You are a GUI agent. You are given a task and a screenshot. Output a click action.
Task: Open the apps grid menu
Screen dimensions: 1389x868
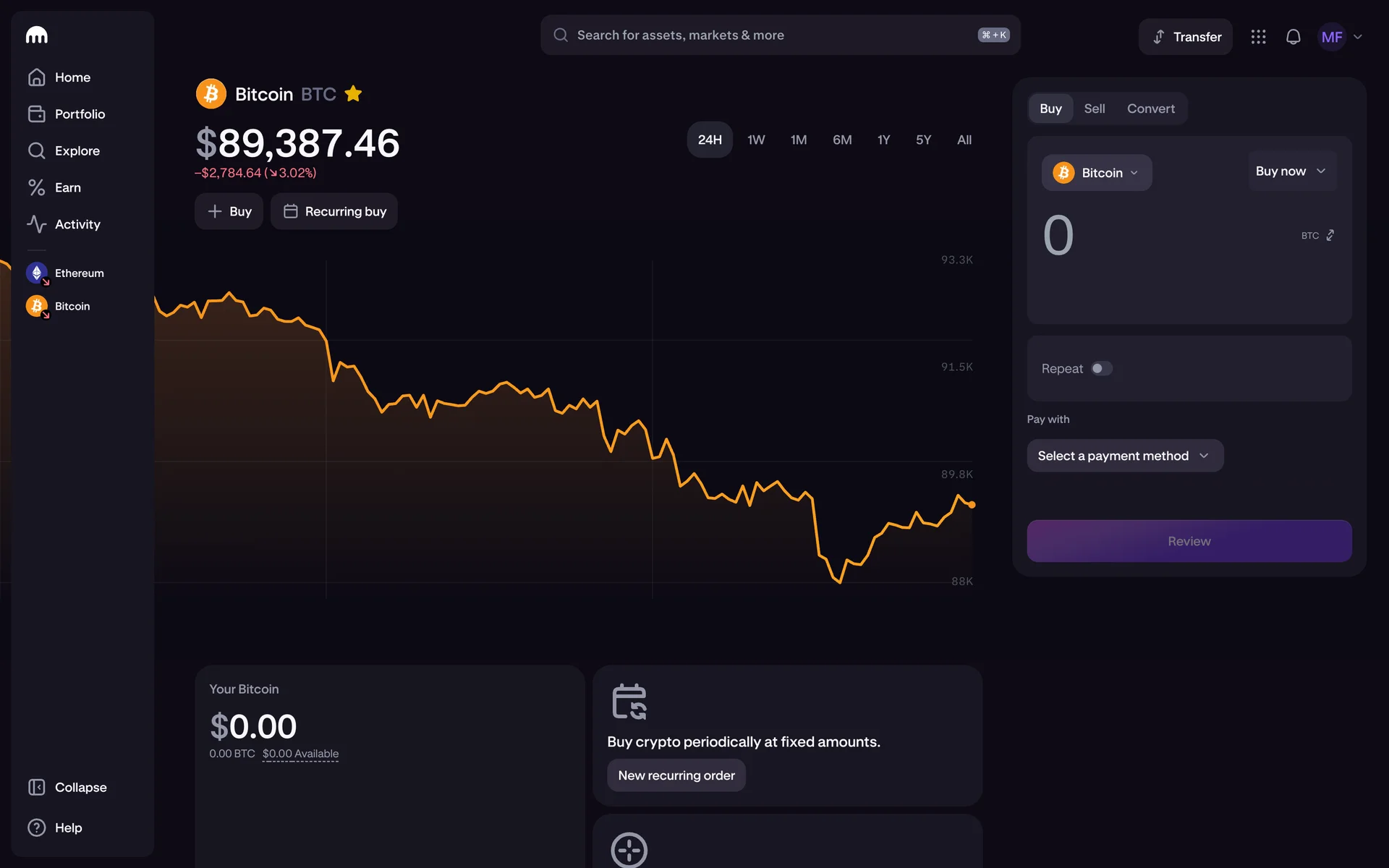pyautogui.click(x=1258, y=37)
